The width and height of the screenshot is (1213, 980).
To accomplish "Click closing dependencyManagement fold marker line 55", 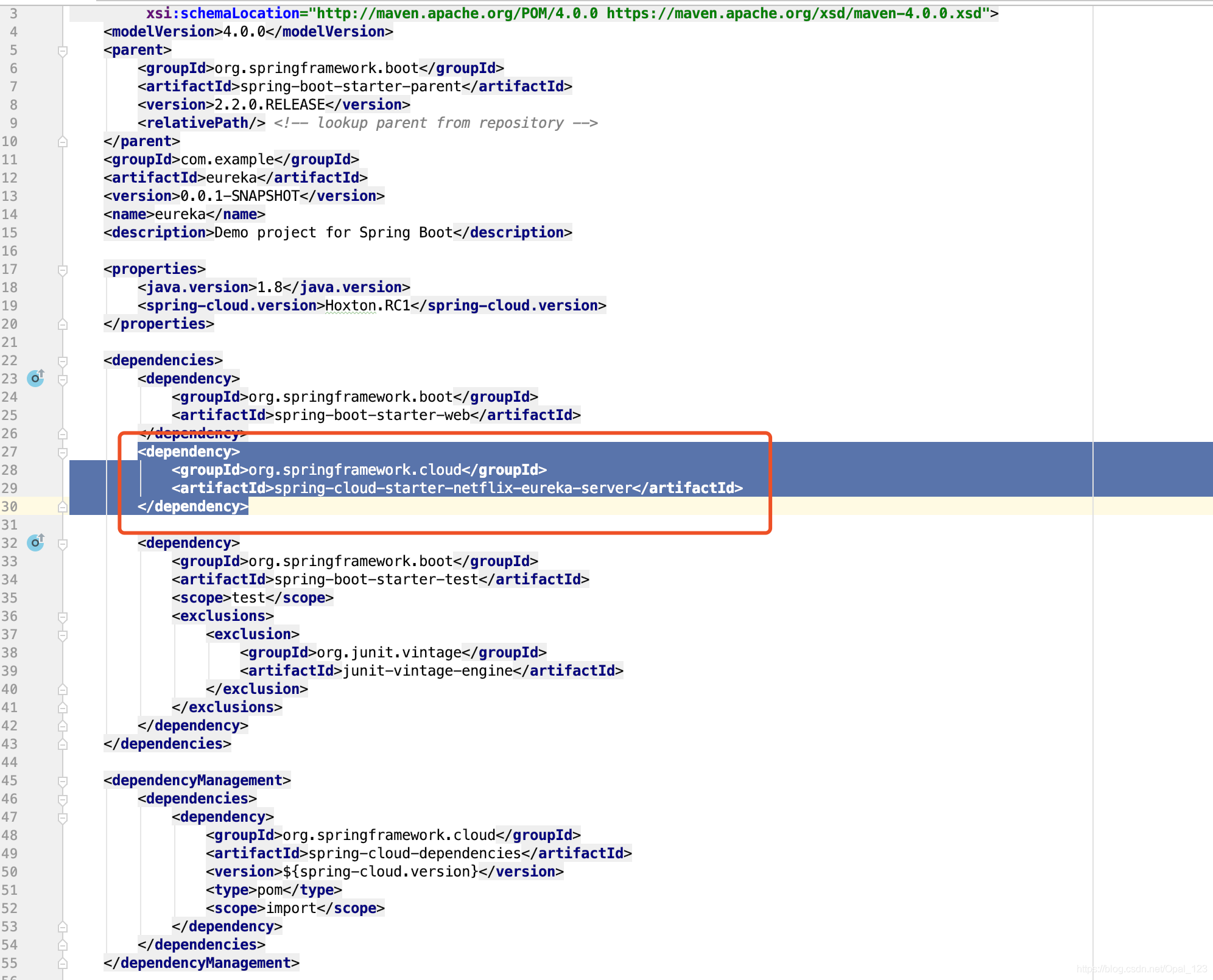I will (x=62, y=964).
